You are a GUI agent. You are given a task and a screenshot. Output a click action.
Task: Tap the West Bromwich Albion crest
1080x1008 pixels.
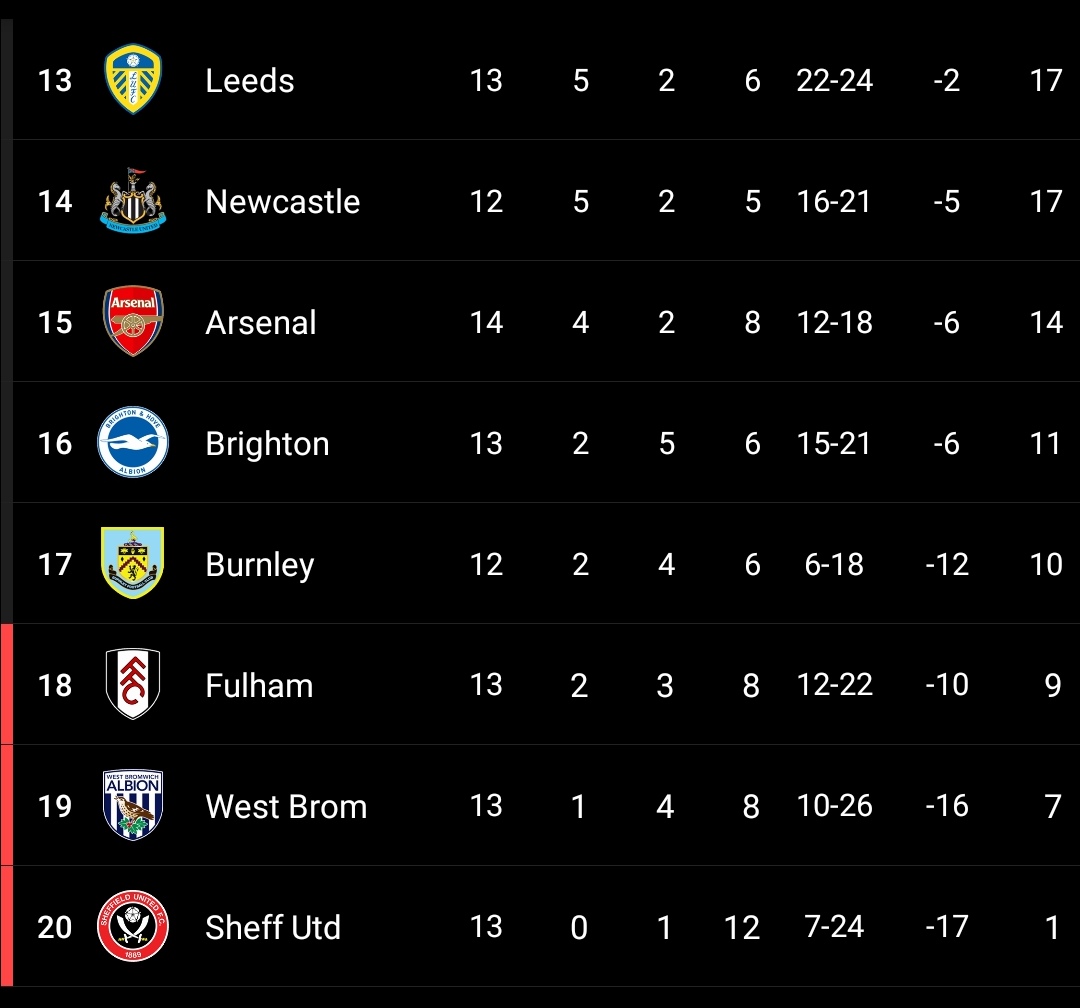133,805
